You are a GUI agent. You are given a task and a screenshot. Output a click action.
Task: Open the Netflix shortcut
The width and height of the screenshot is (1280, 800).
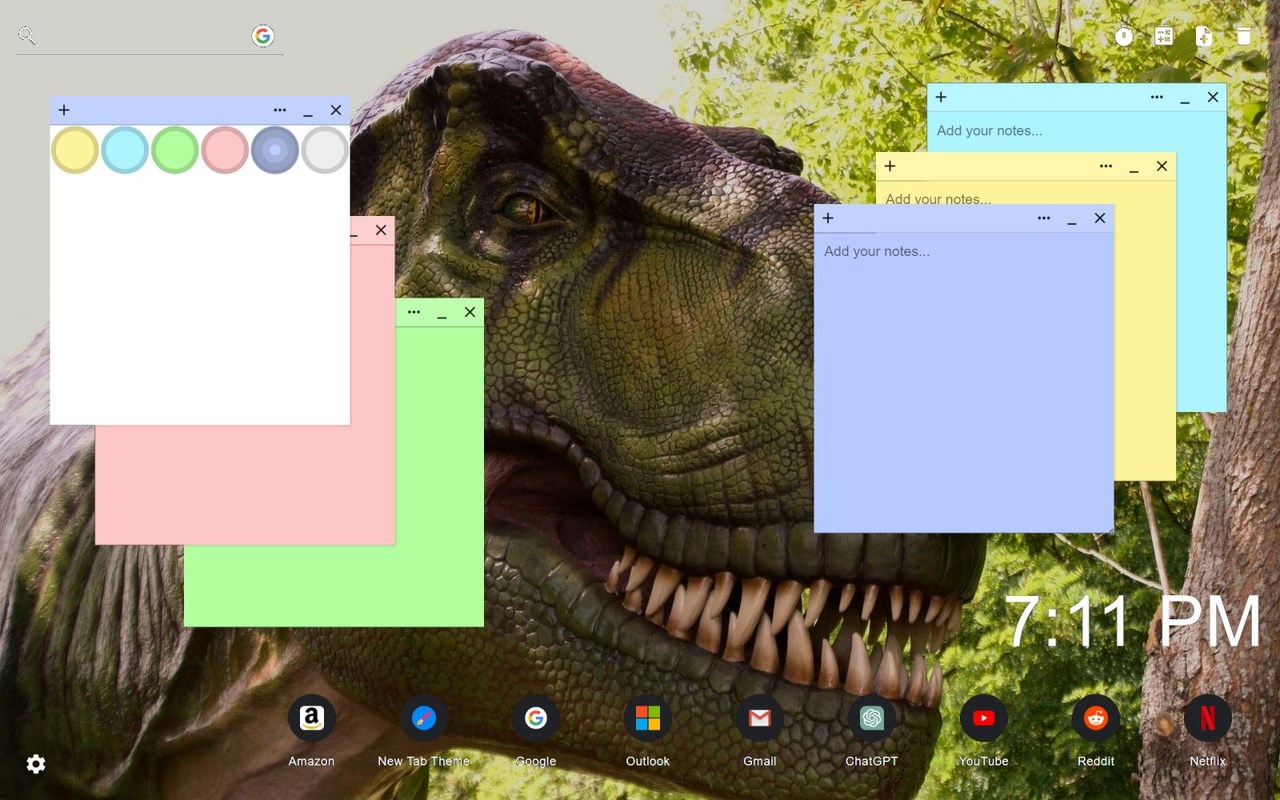coord(1208,718)
